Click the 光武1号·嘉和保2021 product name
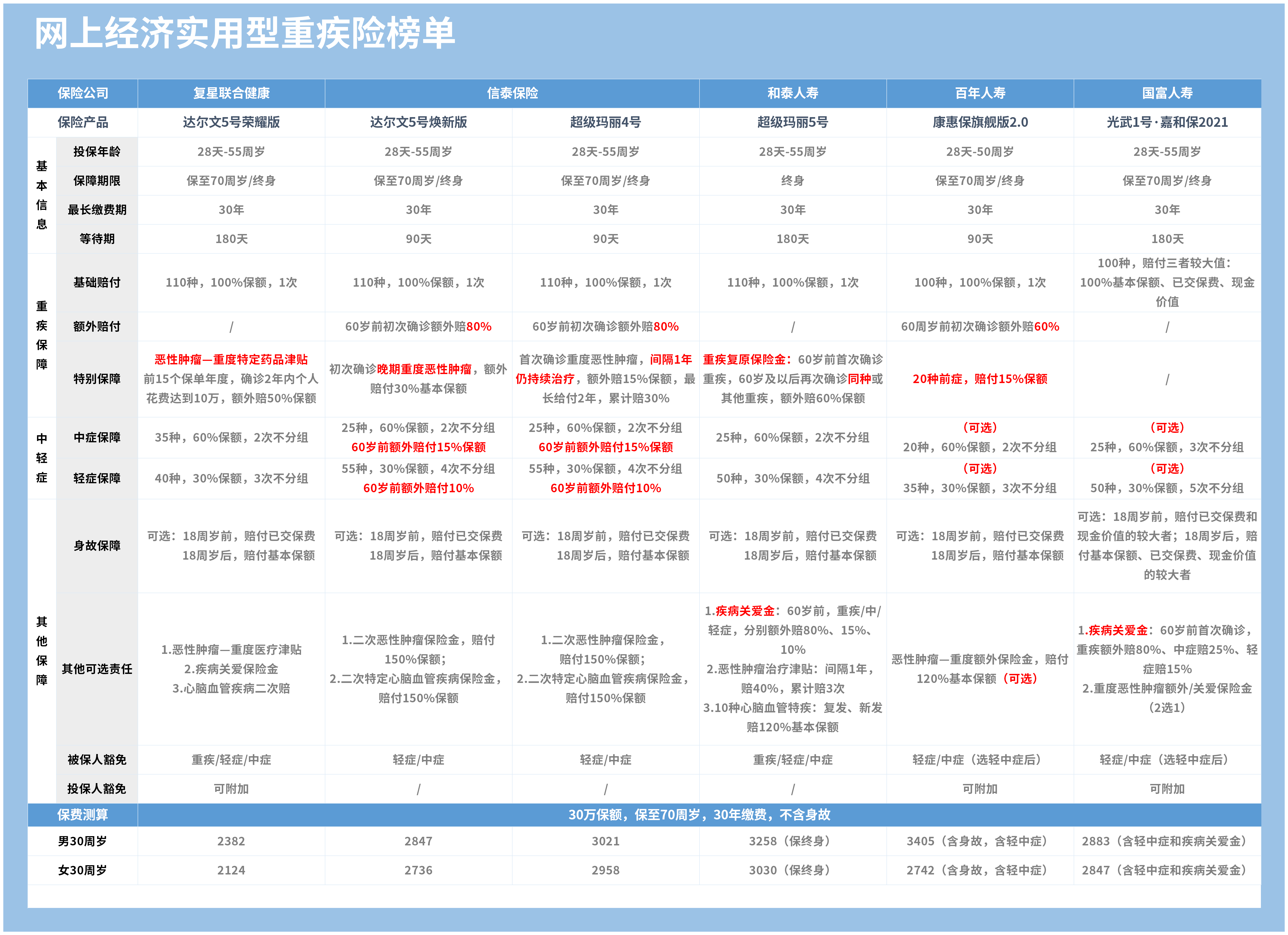Viewport: 1288px width, 935px height. (x=1167, y=122)
